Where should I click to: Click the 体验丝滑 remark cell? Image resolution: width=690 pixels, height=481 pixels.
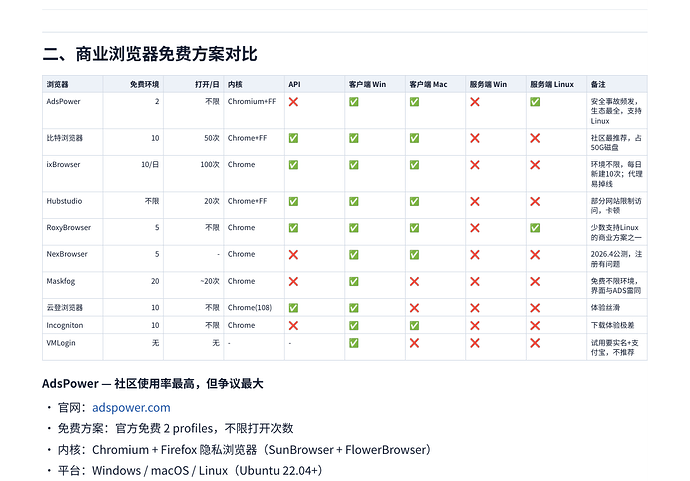(617, 308)
